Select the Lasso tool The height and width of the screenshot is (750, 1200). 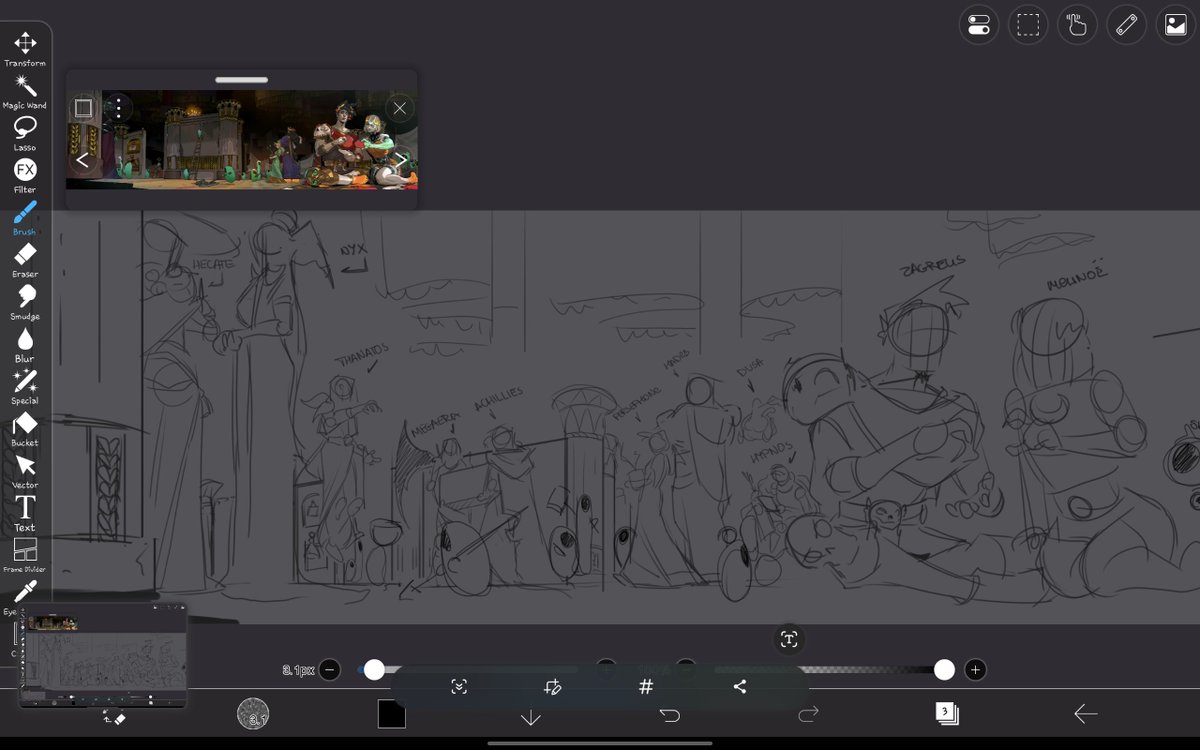coord(25,133)
